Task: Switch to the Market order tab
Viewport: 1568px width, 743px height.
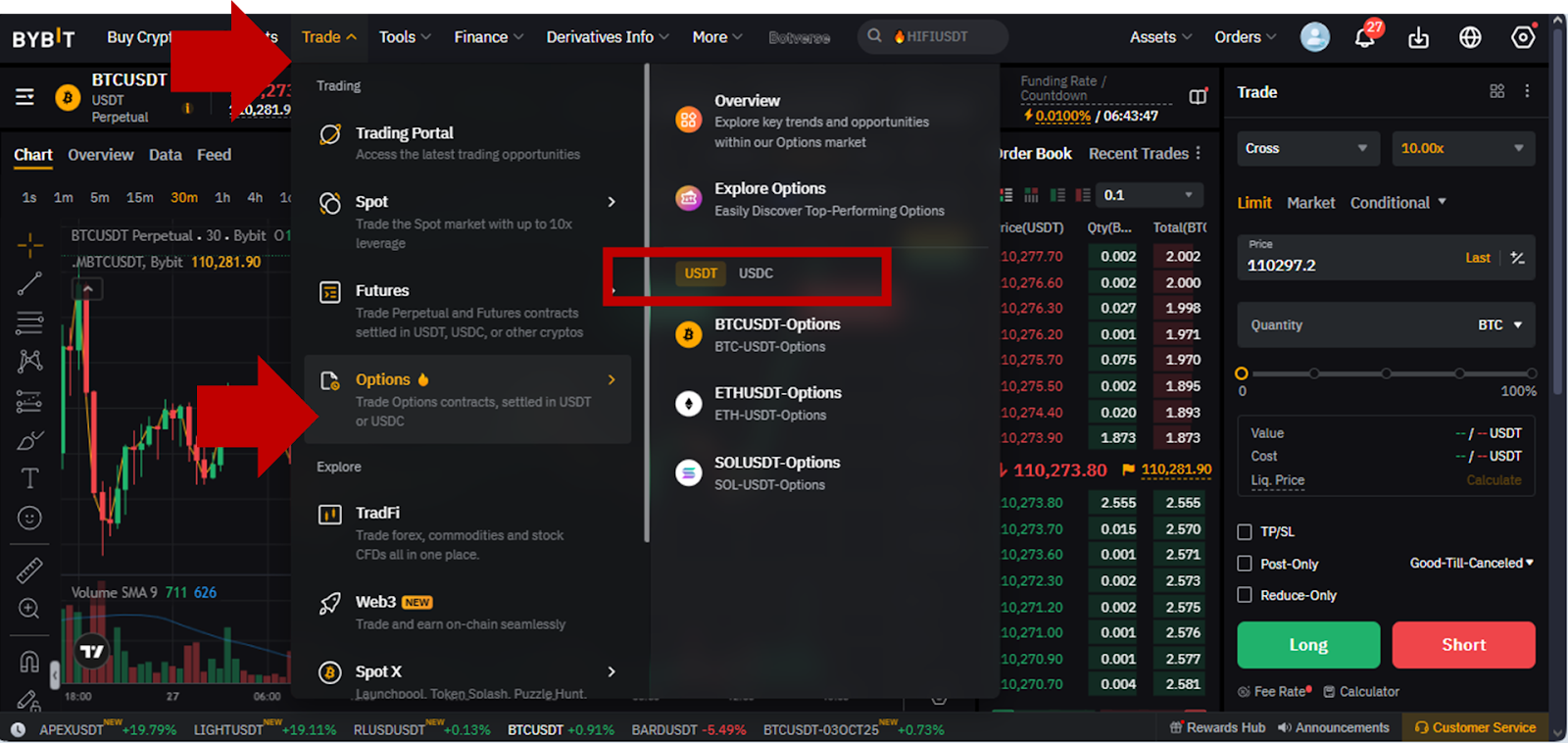Action: click(1311, 203)
